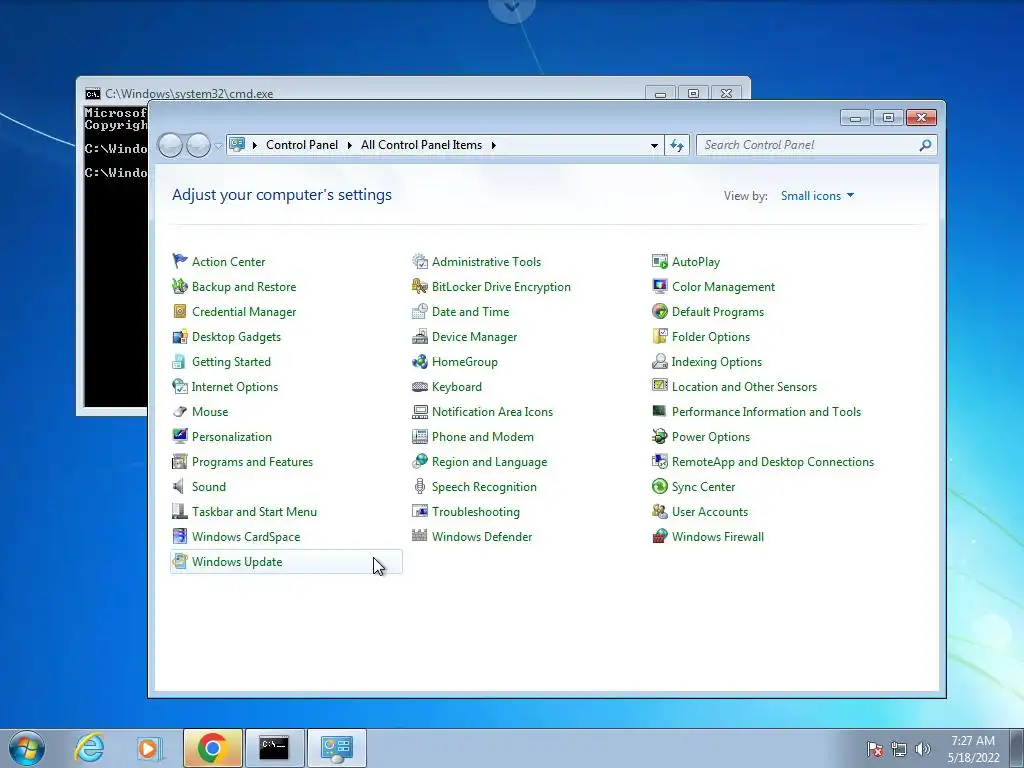Select the All Control Panel Items breadcrumb segment
The image size is (1024, 768).
(x=421, y=145)
